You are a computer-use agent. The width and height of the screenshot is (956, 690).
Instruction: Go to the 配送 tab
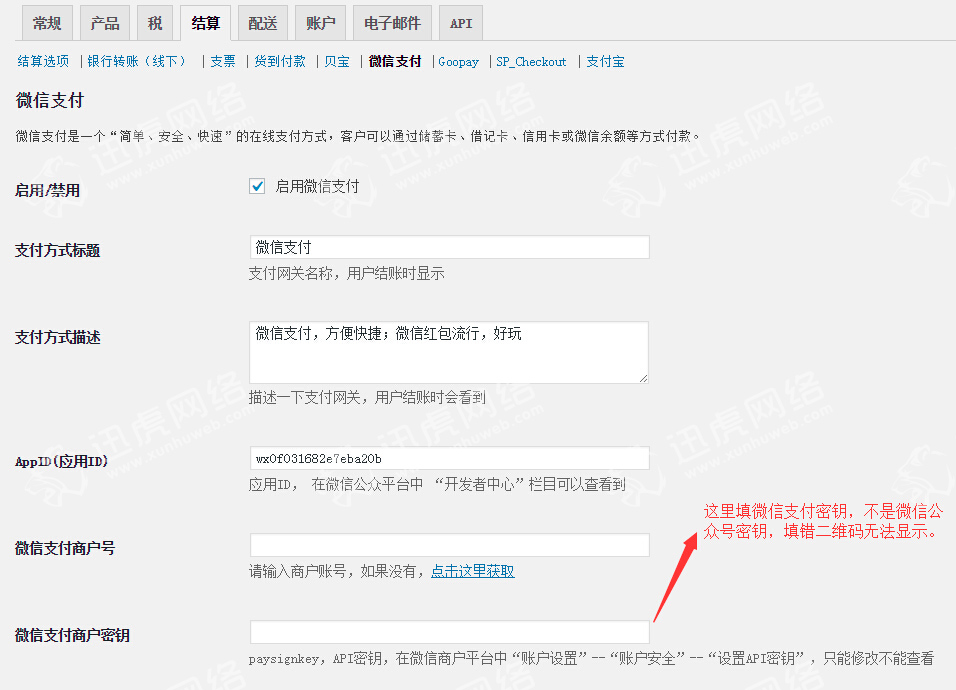[x=263, y=23]
